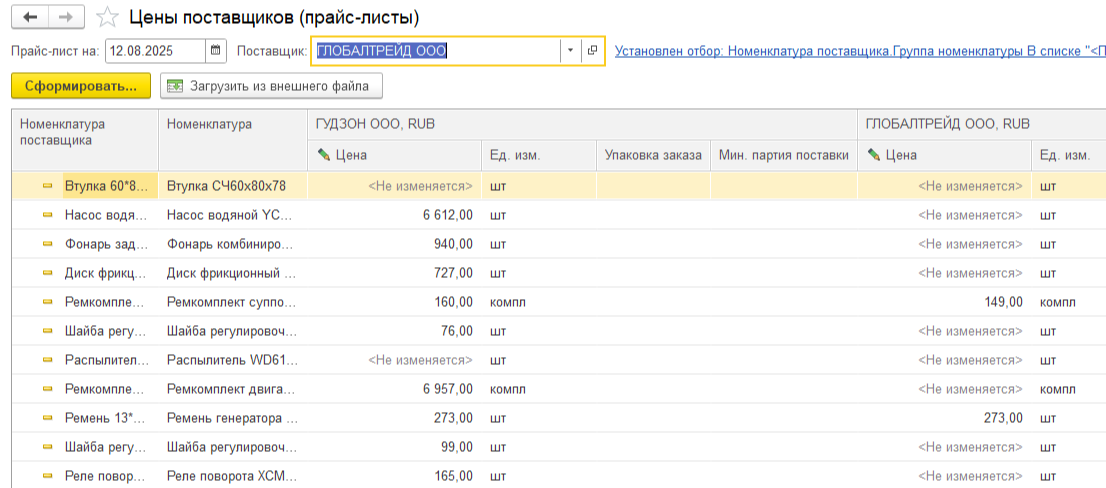Click the row icon beside Ремень 13*…
Screen dimensions: 1106x488
pyautogui.click(x=48, y=417)
